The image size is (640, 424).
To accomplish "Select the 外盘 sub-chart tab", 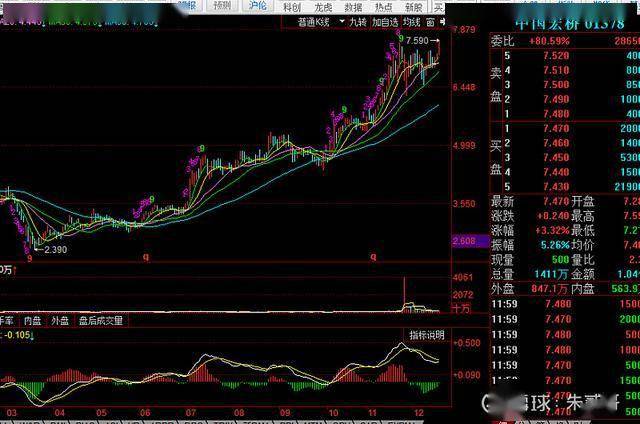I will [x=61, y=321].
